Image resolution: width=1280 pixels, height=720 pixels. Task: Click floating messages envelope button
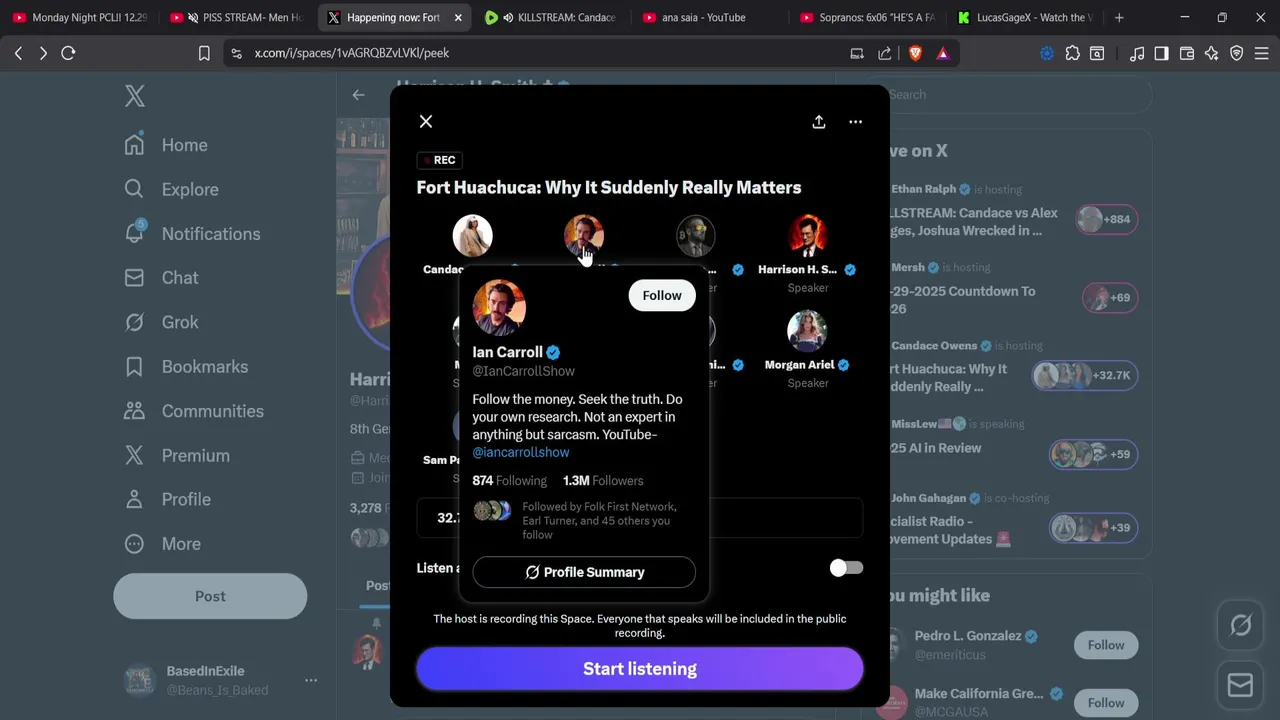point(1240,685)
